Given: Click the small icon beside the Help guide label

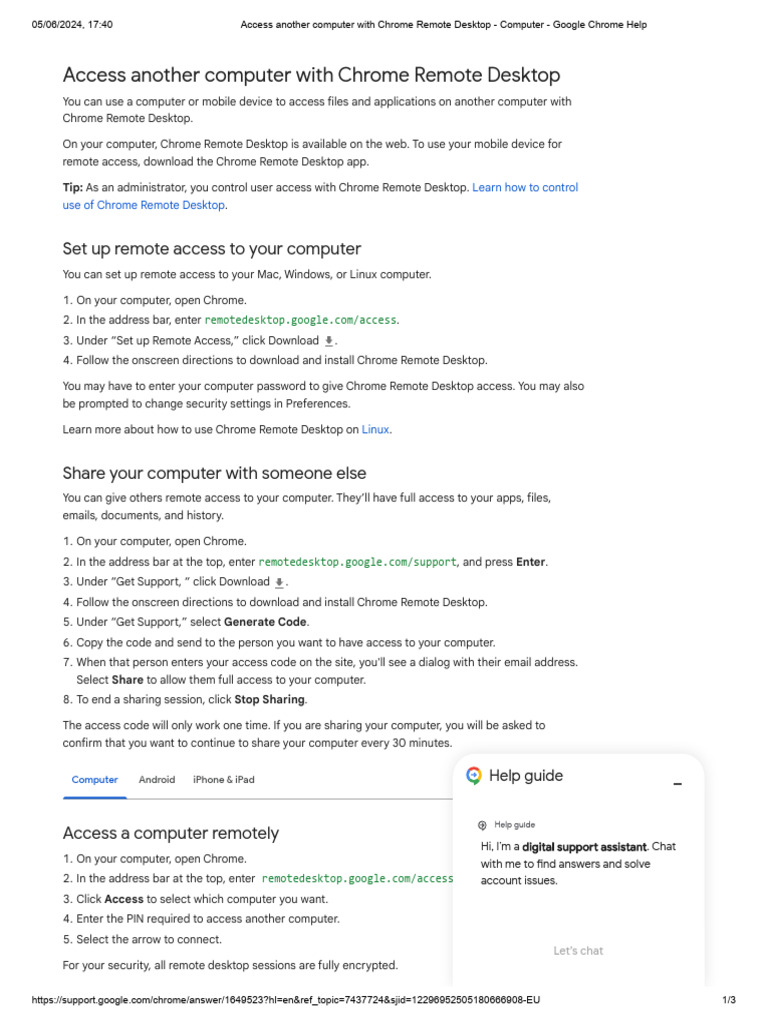Looking at the screenshot, I should point(483,825).
